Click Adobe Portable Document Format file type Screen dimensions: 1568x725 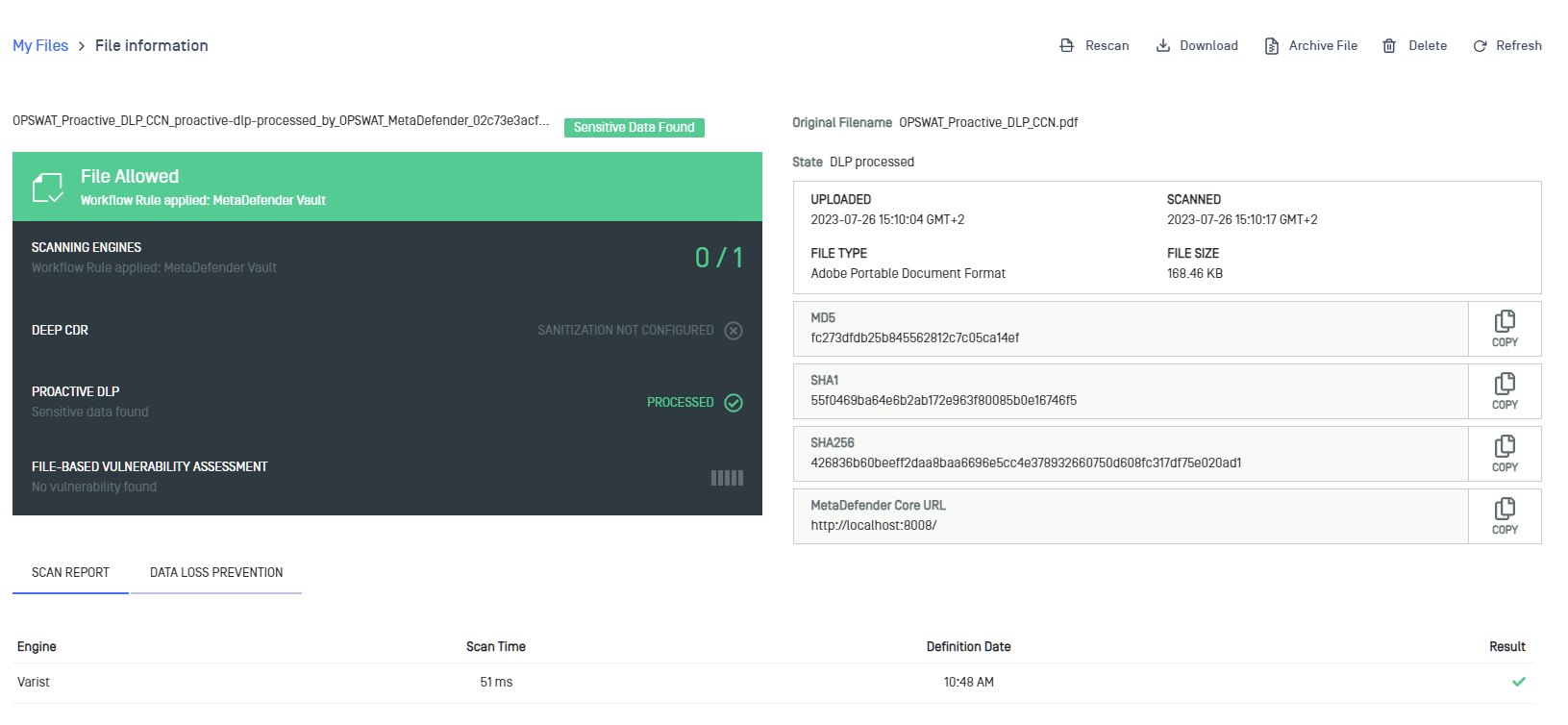pyautogui.click(x=908, y=273)
